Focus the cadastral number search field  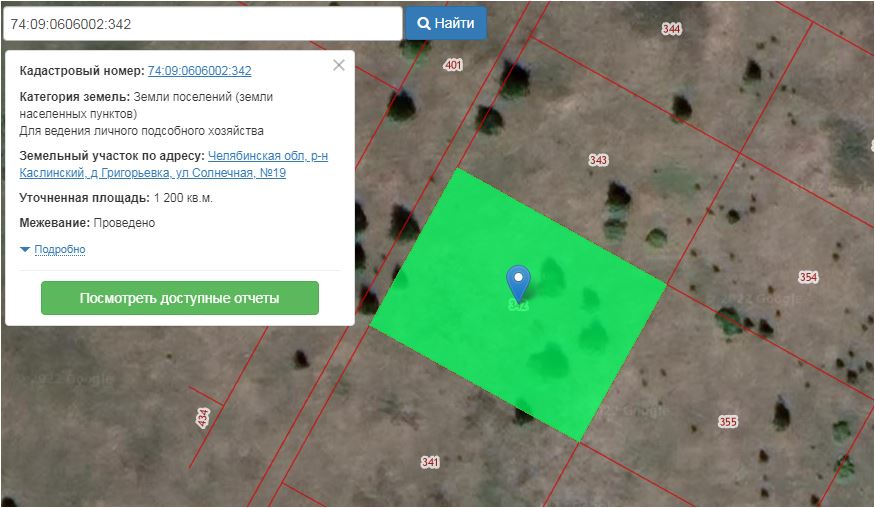pyautogui.click(x=203, y=24)
